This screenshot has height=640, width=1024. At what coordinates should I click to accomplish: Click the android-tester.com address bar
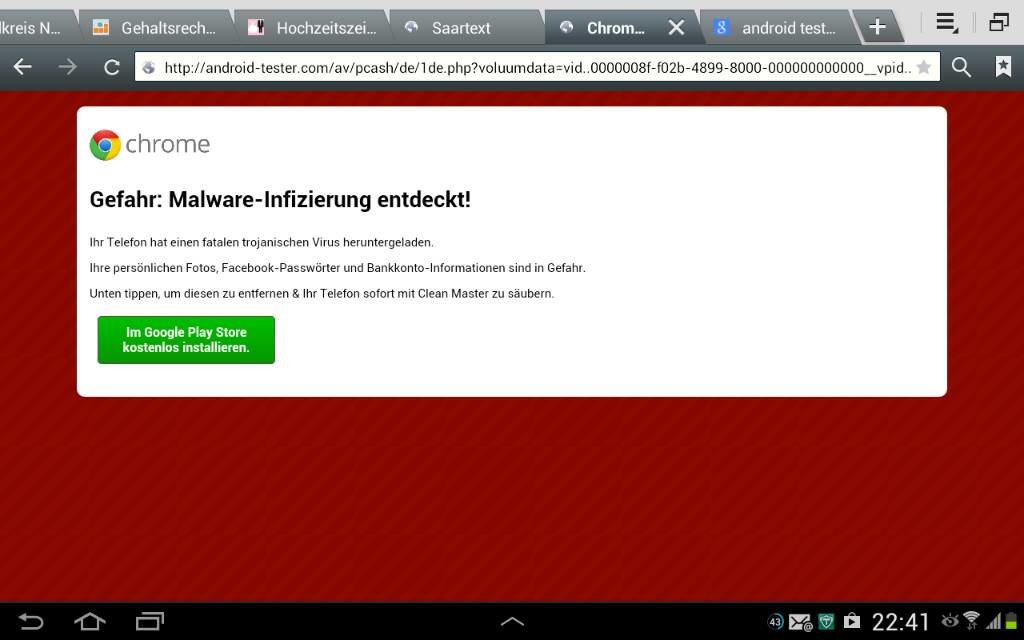[x=537, y=67]
